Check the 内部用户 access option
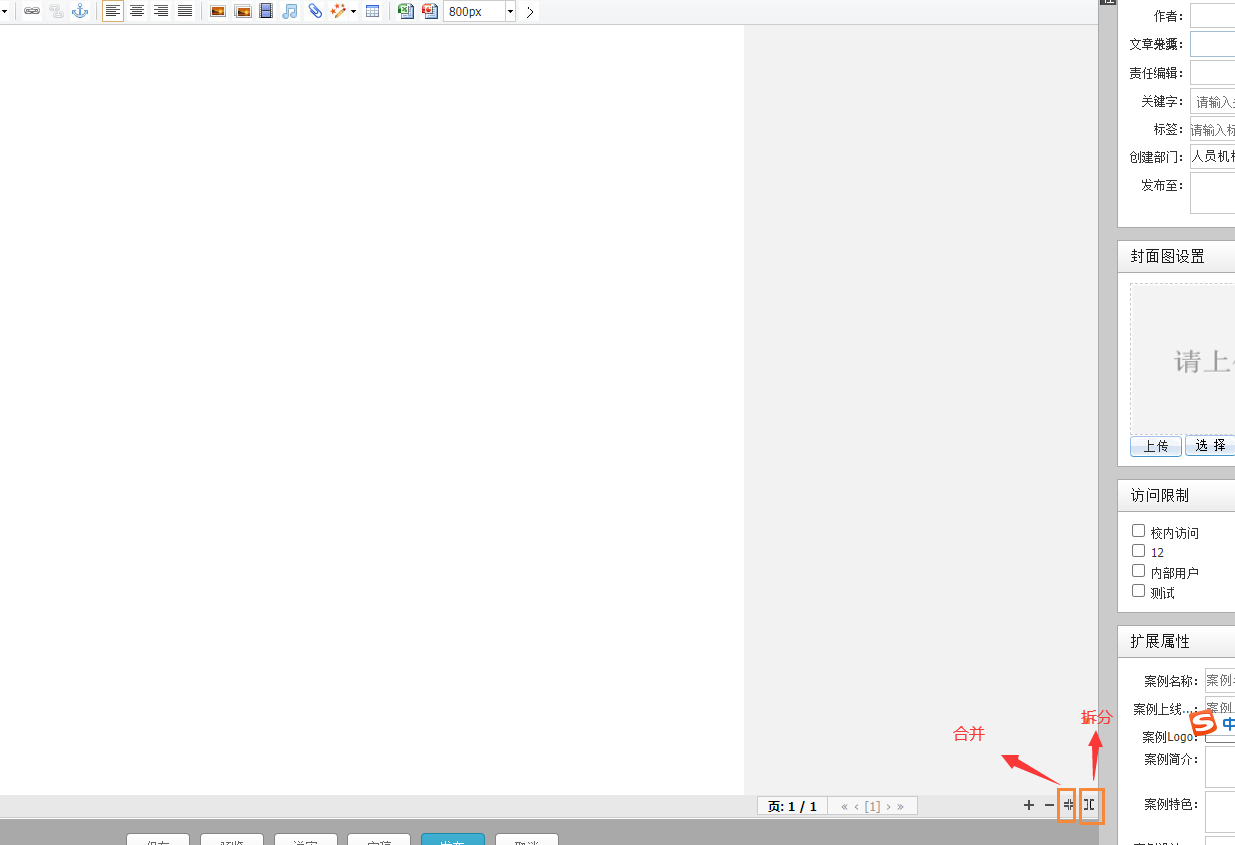The image size is (1235, 845). pos(1138,571)
